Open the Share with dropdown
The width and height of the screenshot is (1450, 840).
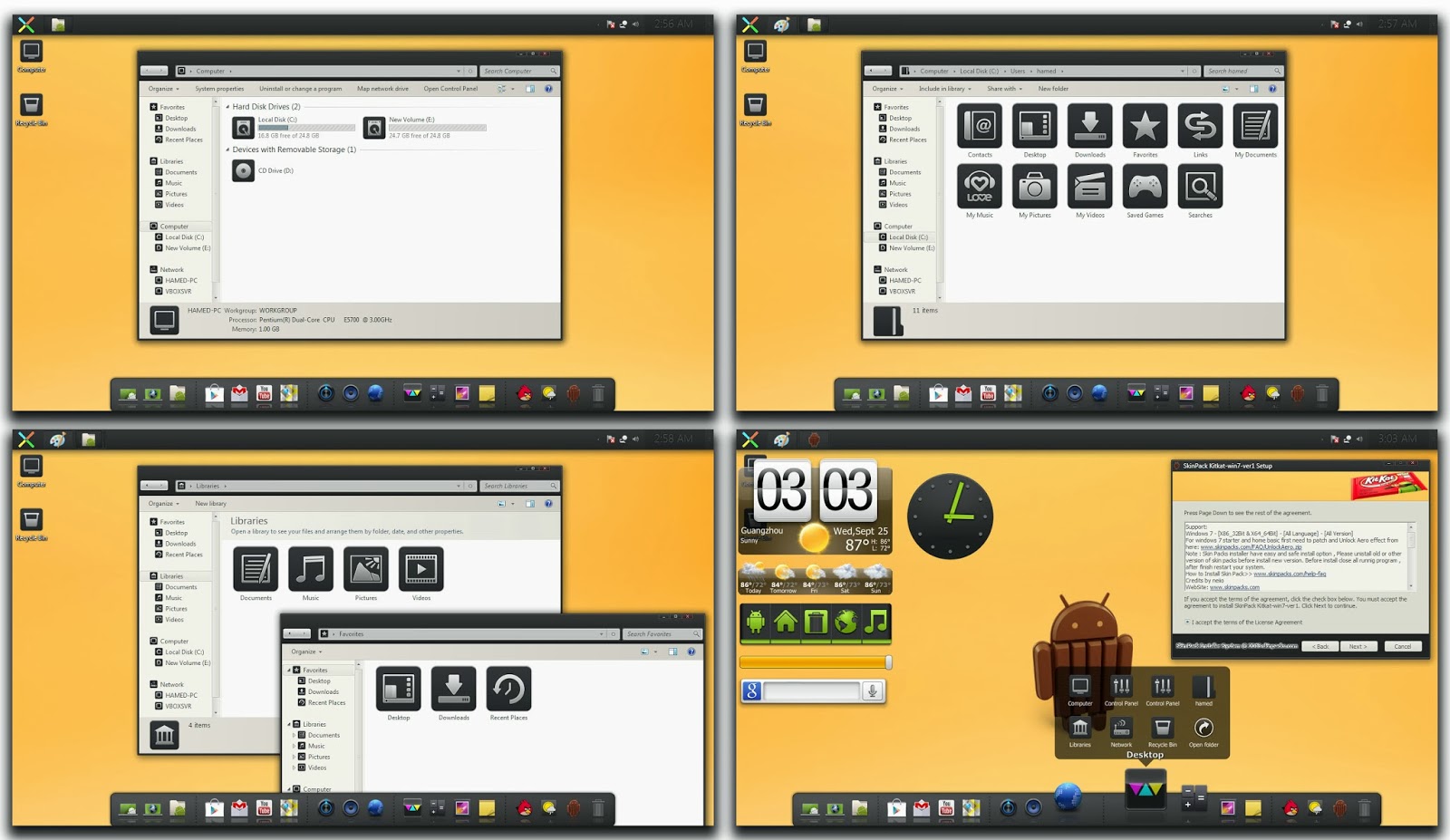(1004, 89)
